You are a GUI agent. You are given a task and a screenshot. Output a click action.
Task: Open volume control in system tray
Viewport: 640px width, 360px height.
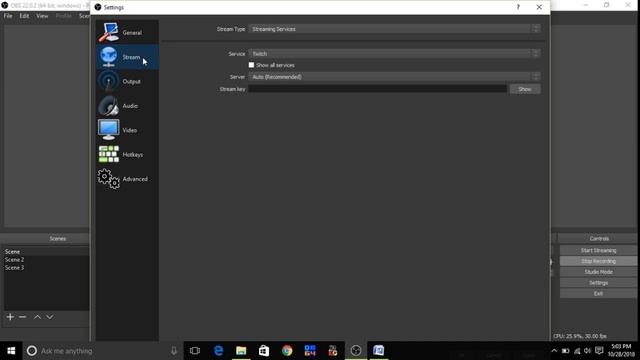pyautogui.click(x=587, y=351)
